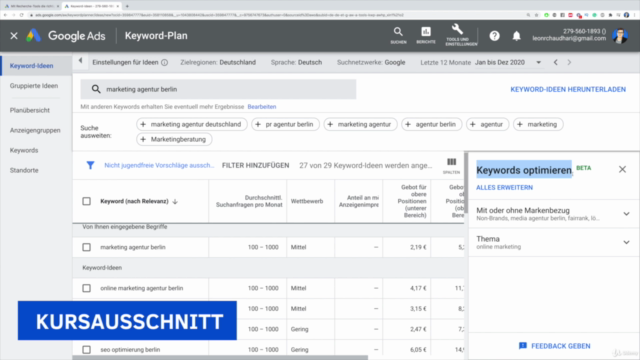Open Gruppierte Ideen in sidebar
This screenshot has height=360, width=640.
(34, 86)
